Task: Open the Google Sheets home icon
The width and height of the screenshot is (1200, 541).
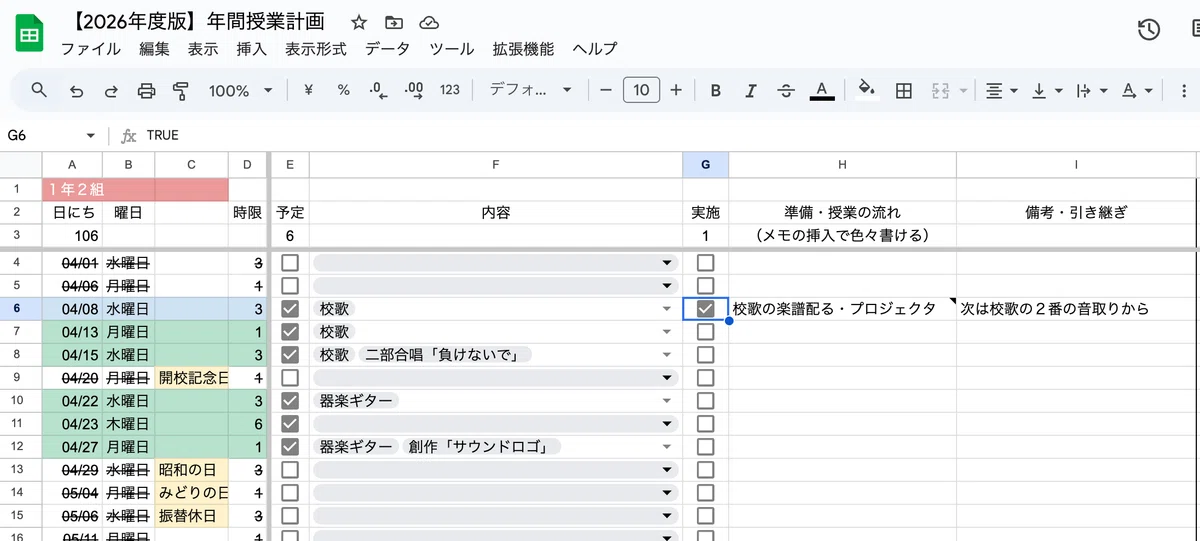Action: (x=29, y=35)
